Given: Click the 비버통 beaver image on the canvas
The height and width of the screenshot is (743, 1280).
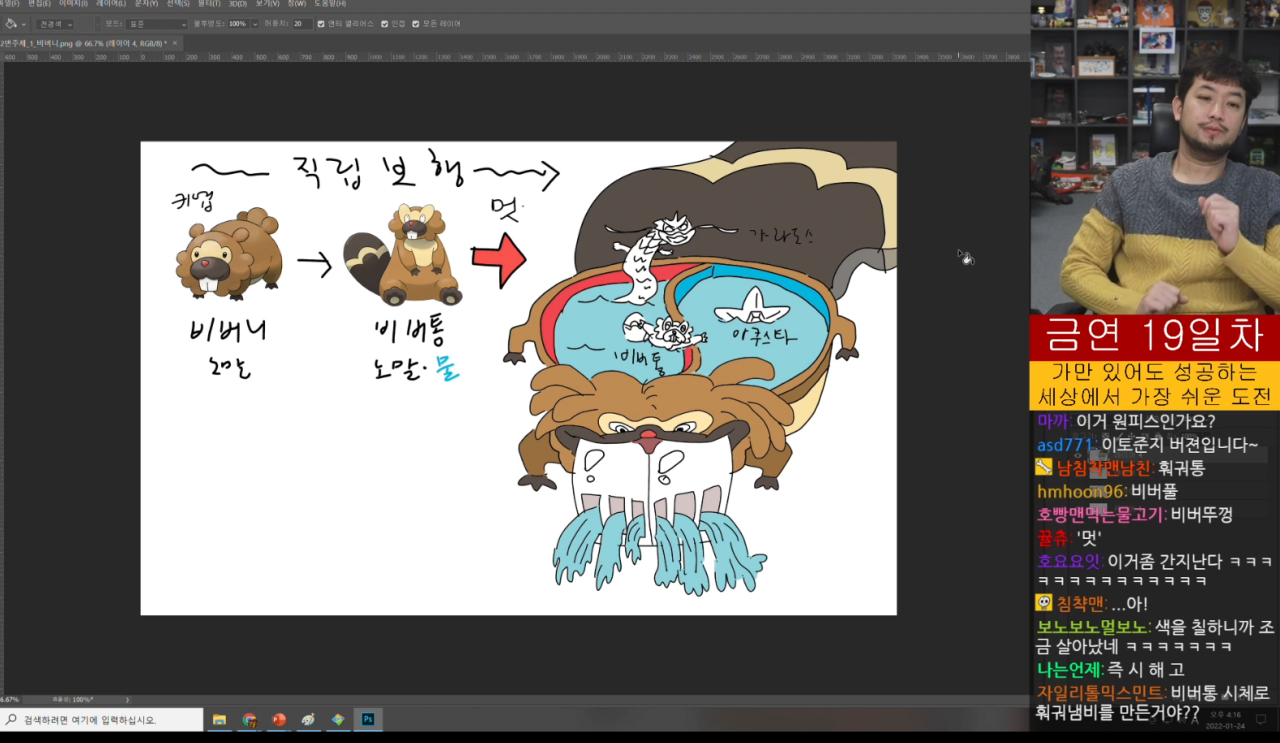Looking at the screenshot, I should (x=404, y=255).
